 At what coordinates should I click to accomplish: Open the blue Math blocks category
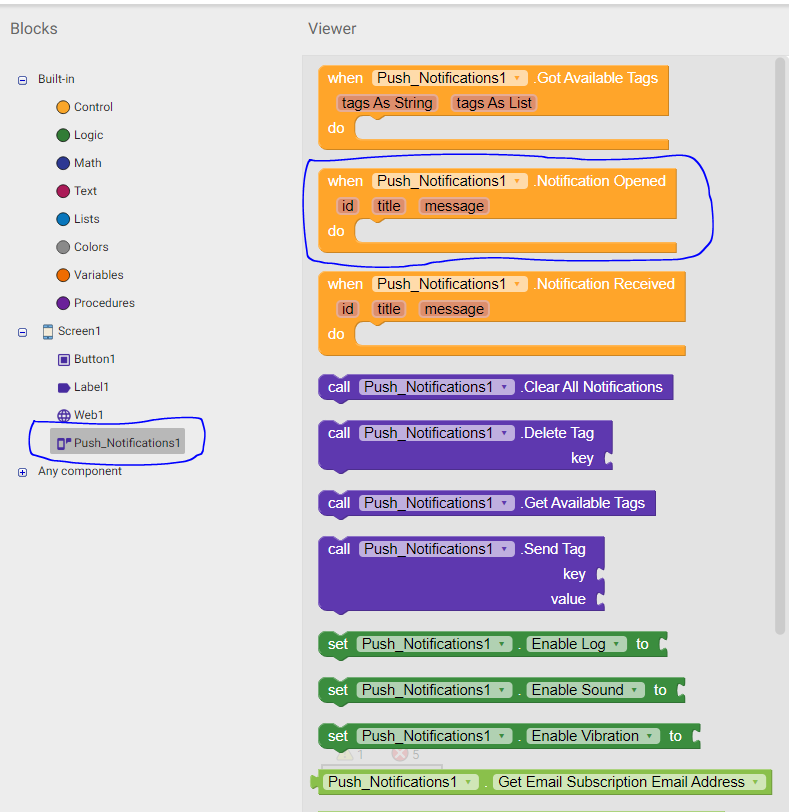point(64,163)
